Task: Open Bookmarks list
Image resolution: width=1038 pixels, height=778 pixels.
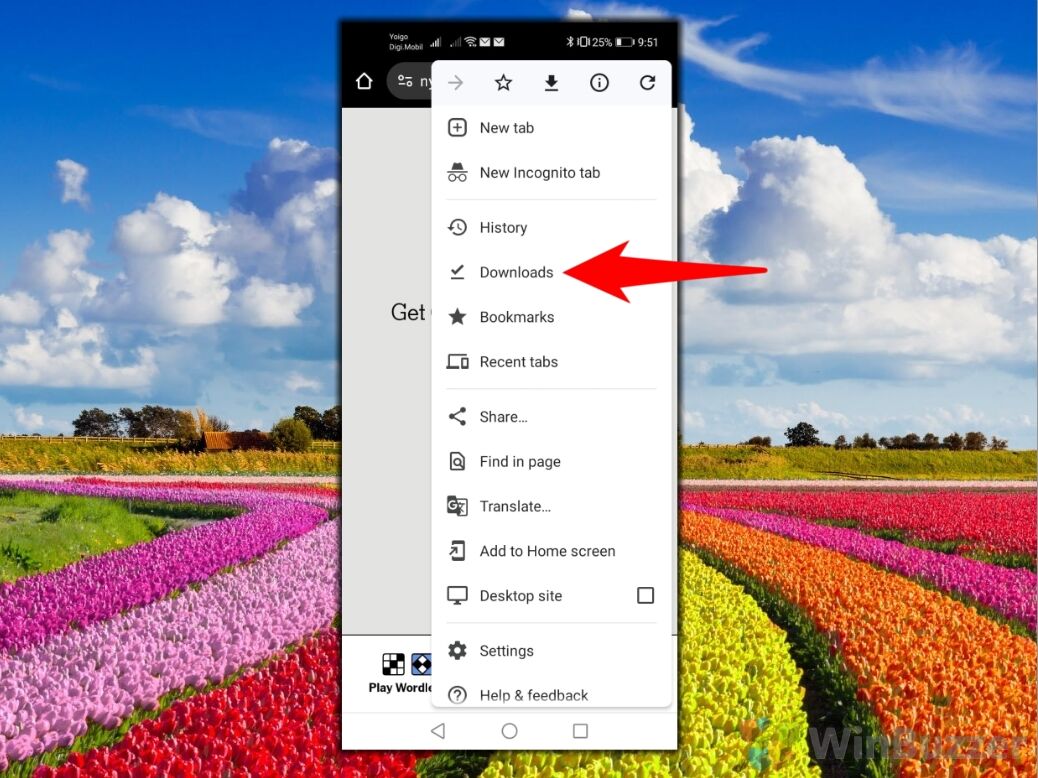Action: [516, 317]
